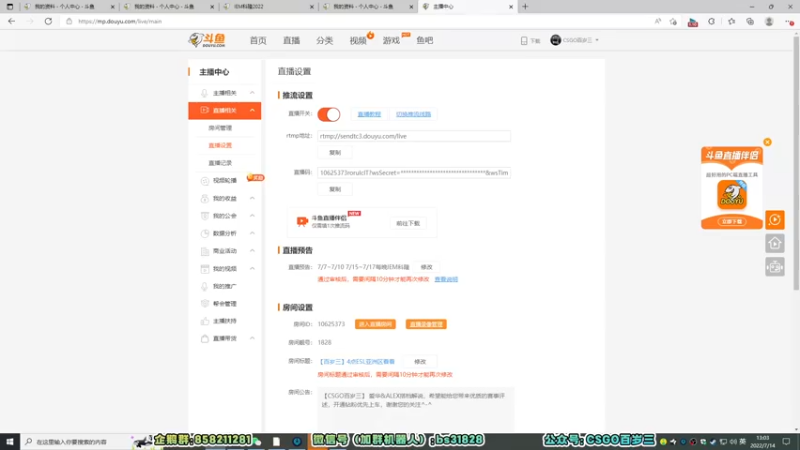
Task: Copy rtmp地址 with 复制 button
Action: 335,153
